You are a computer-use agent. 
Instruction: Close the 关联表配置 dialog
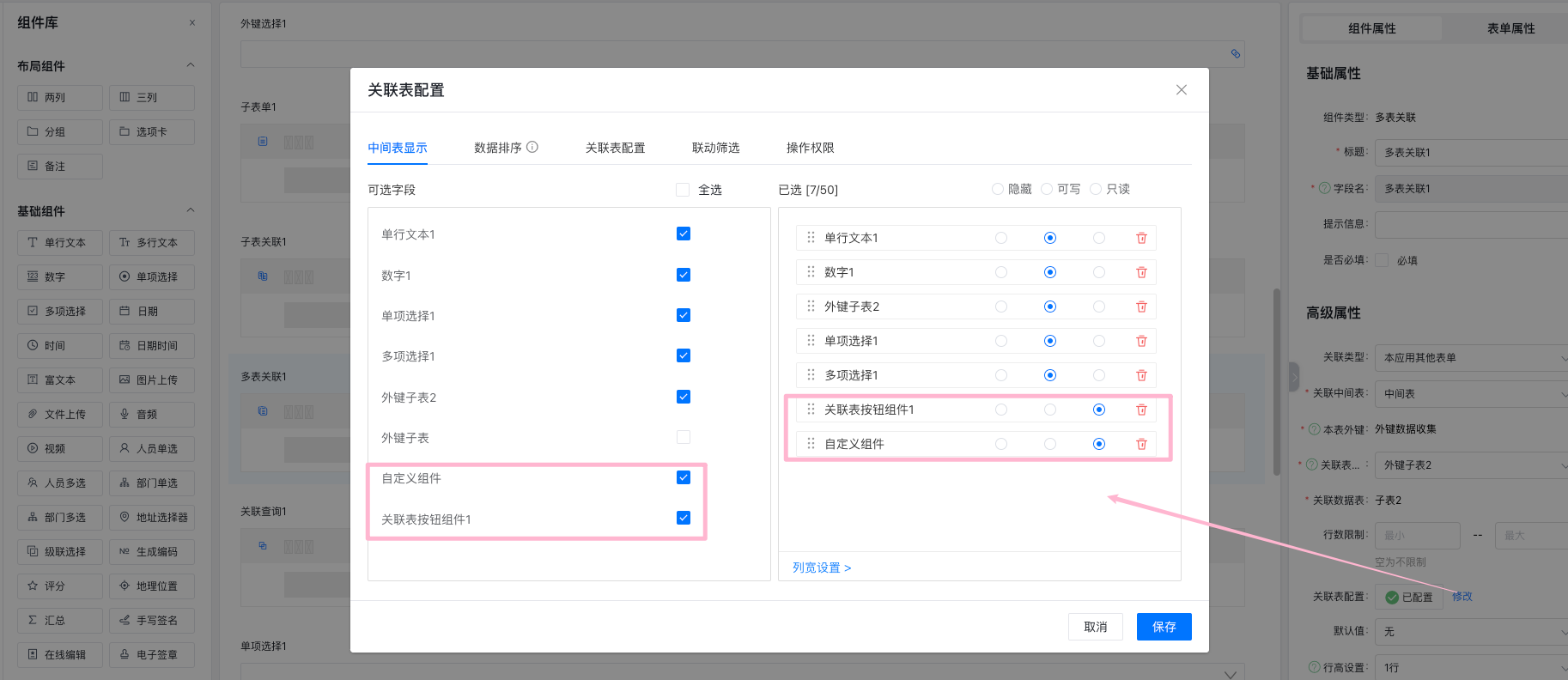1182,90
